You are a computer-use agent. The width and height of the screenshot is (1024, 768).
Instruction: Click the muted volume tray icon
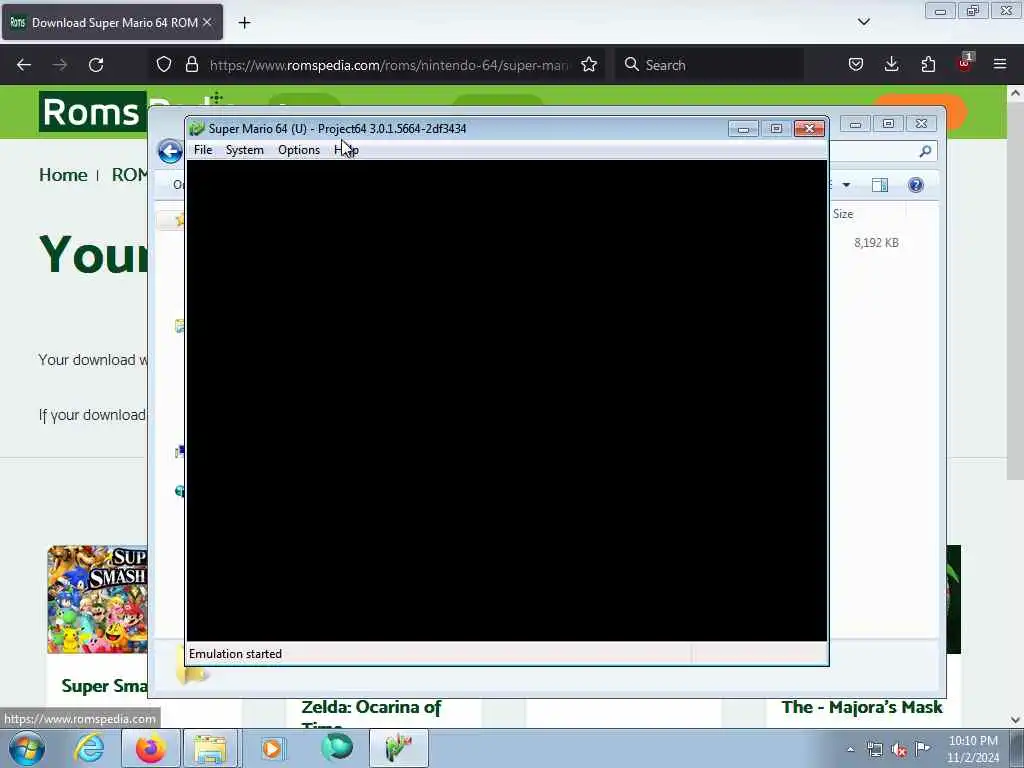[899, 749]
